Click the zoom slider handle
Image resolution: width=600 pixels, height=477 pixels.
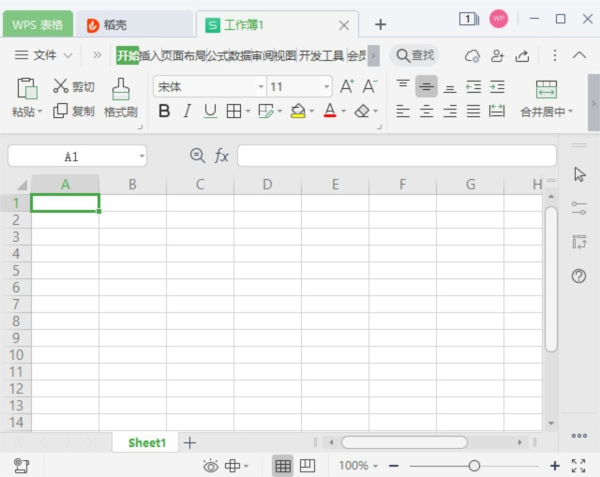tap(474, 465)
